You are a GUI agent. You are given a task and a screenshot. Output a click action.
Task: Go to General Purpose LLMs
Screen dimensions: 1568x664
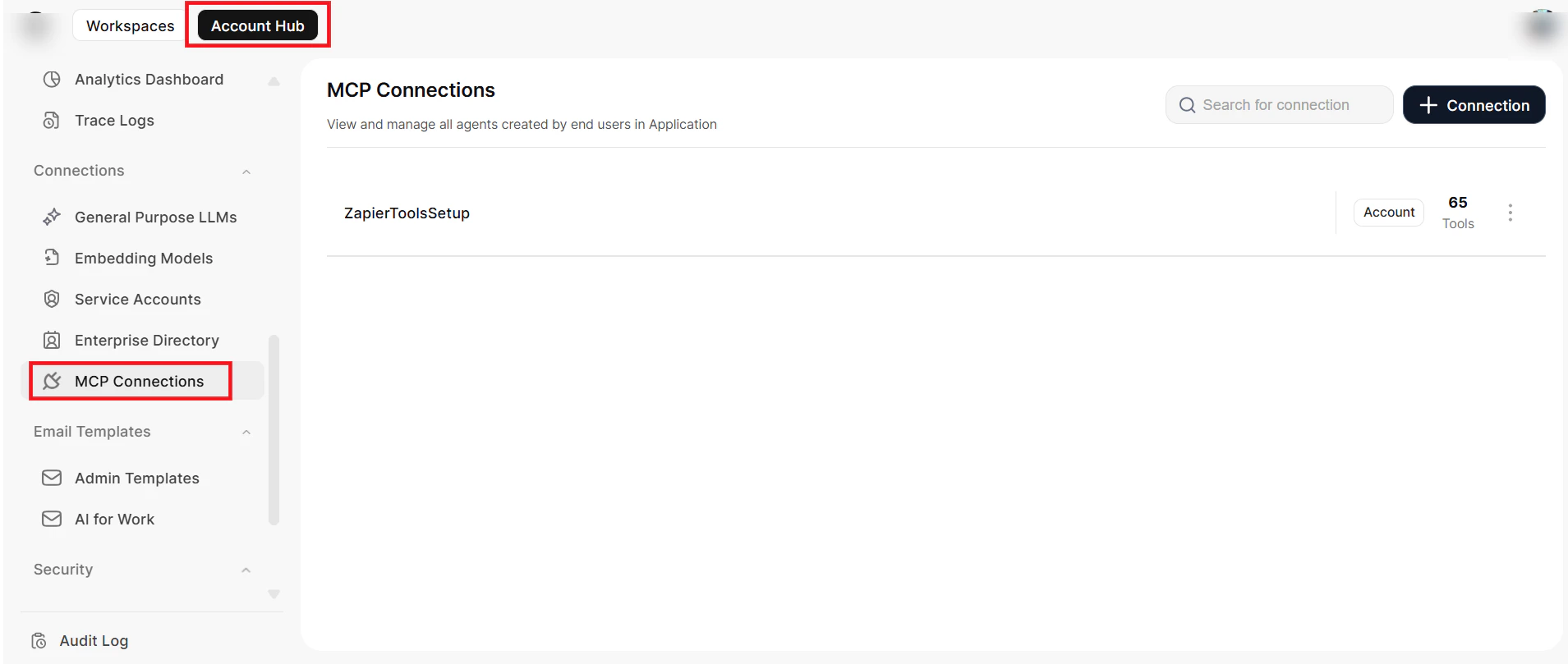click(155, 217)
